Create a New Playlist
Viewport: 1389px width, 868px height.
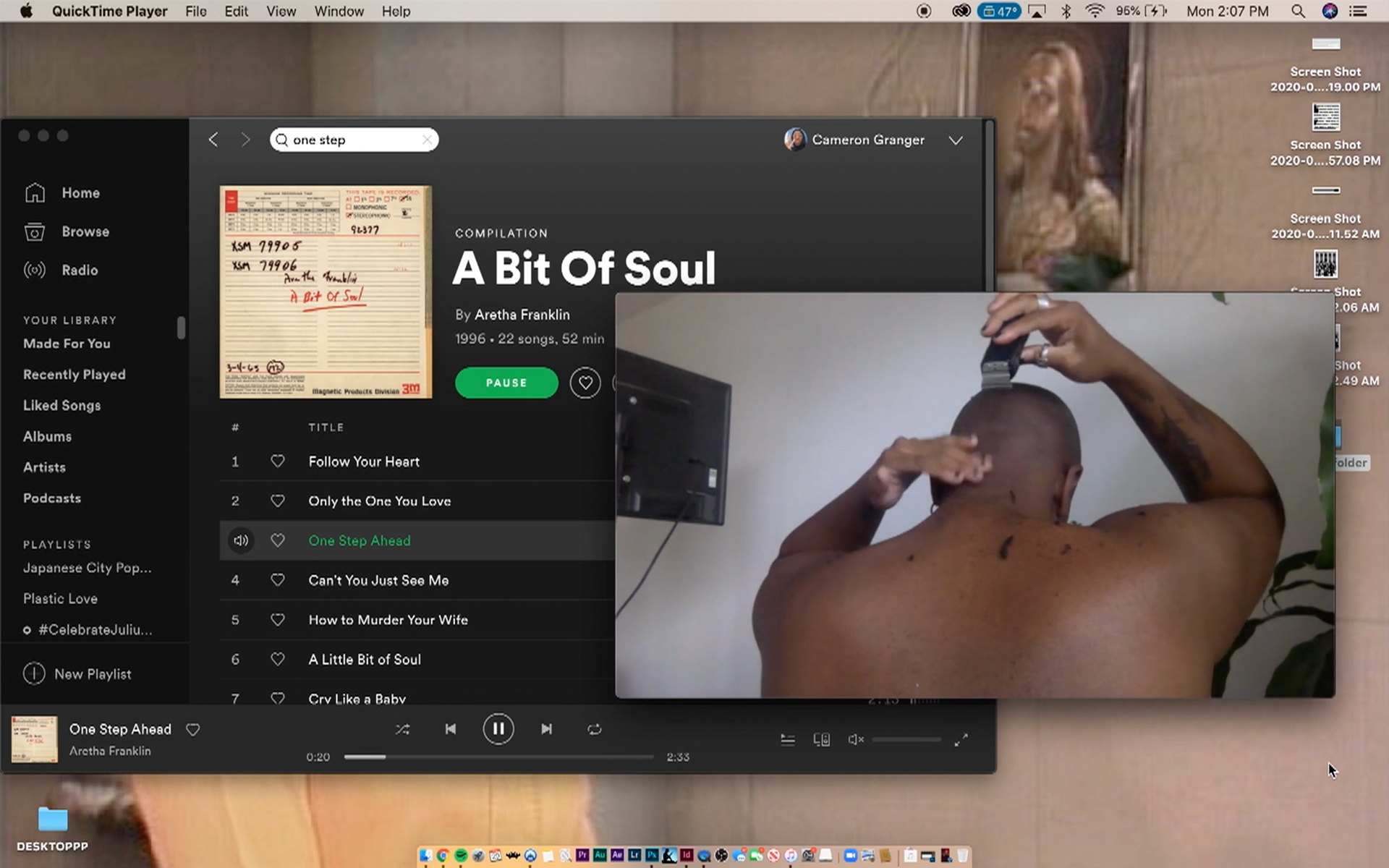coord(77,674)
